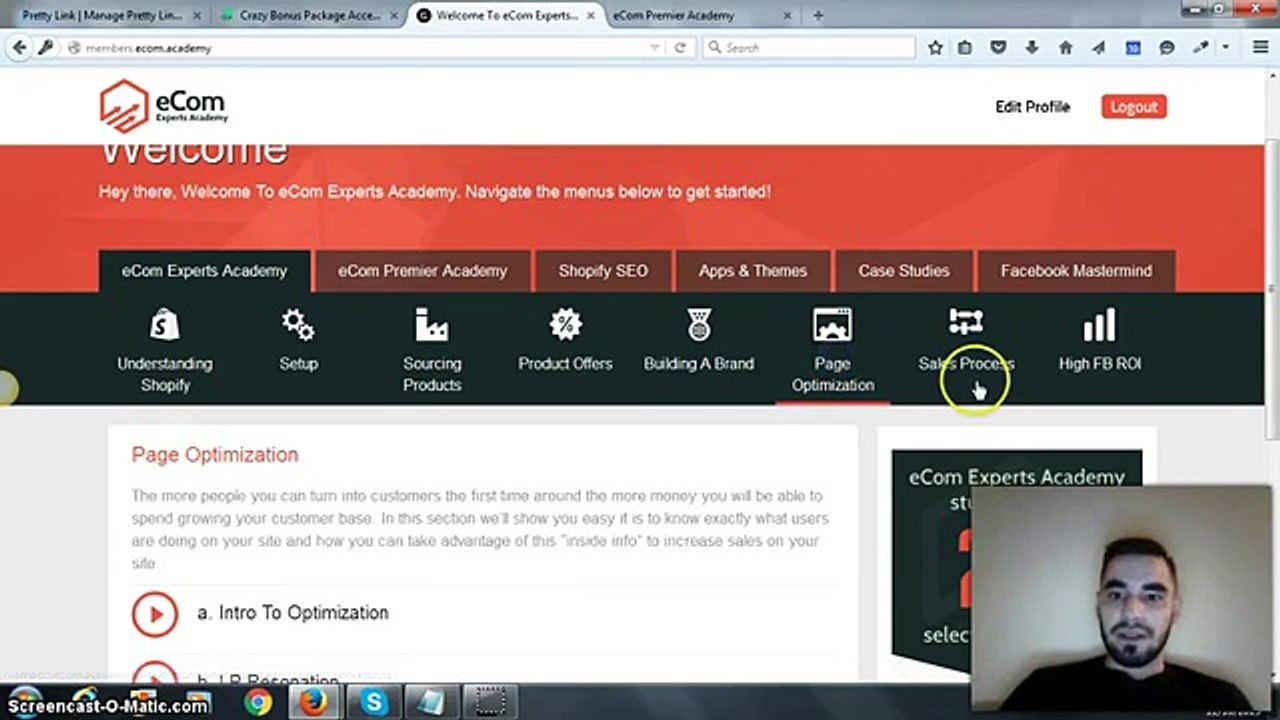Screen dimensions: 1280x720
Task: Bookmark this page with the star icon
Action: [935, 47]
